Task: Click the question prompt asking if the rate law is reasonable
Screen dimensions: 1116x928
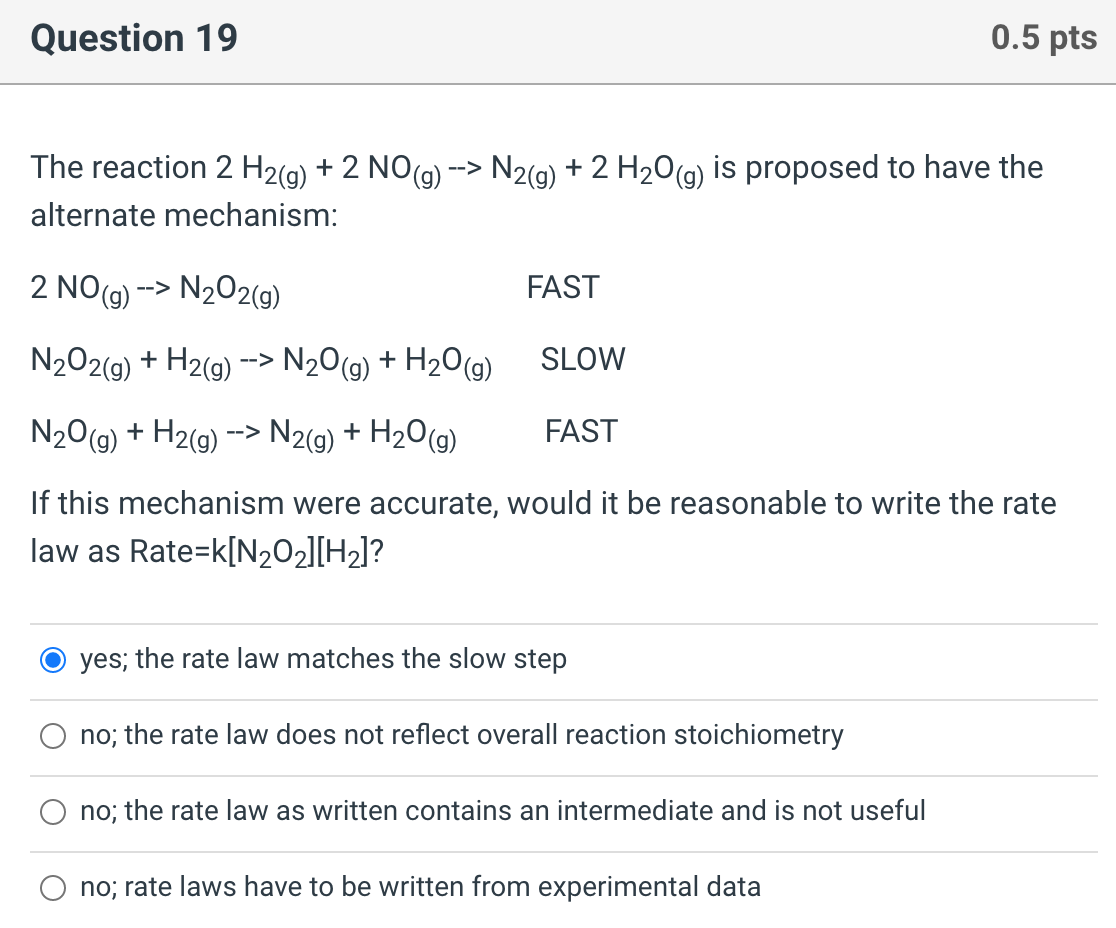Action: click(540, 504)
